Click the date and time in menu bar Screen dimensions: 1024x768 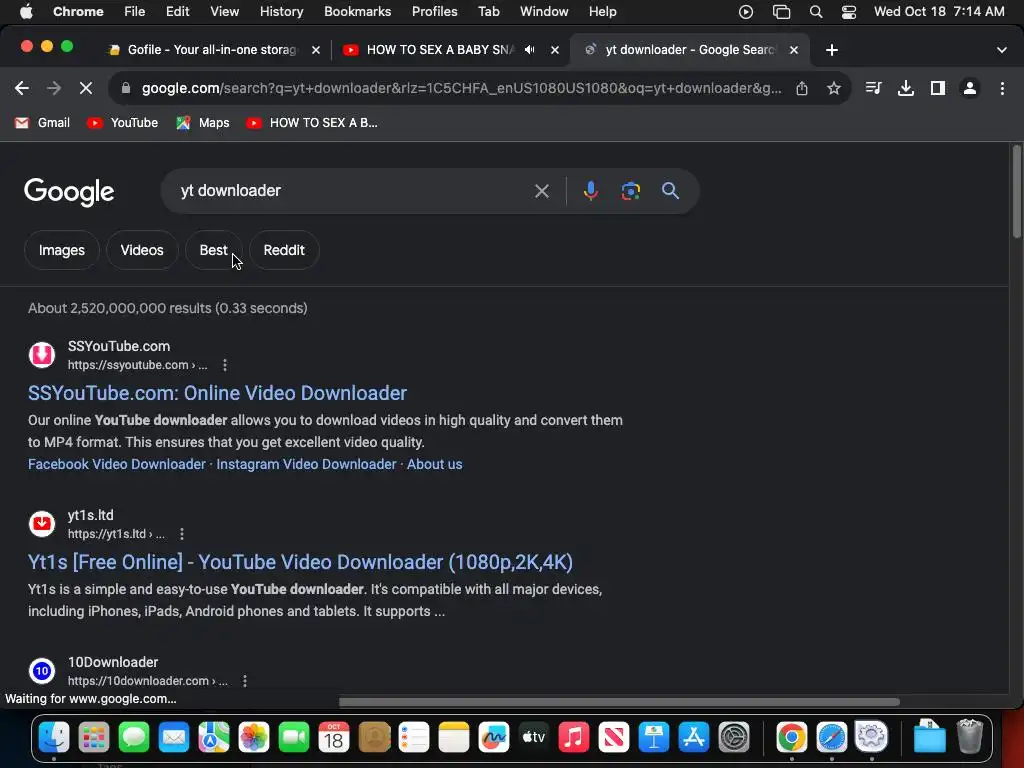coord(939,12)
